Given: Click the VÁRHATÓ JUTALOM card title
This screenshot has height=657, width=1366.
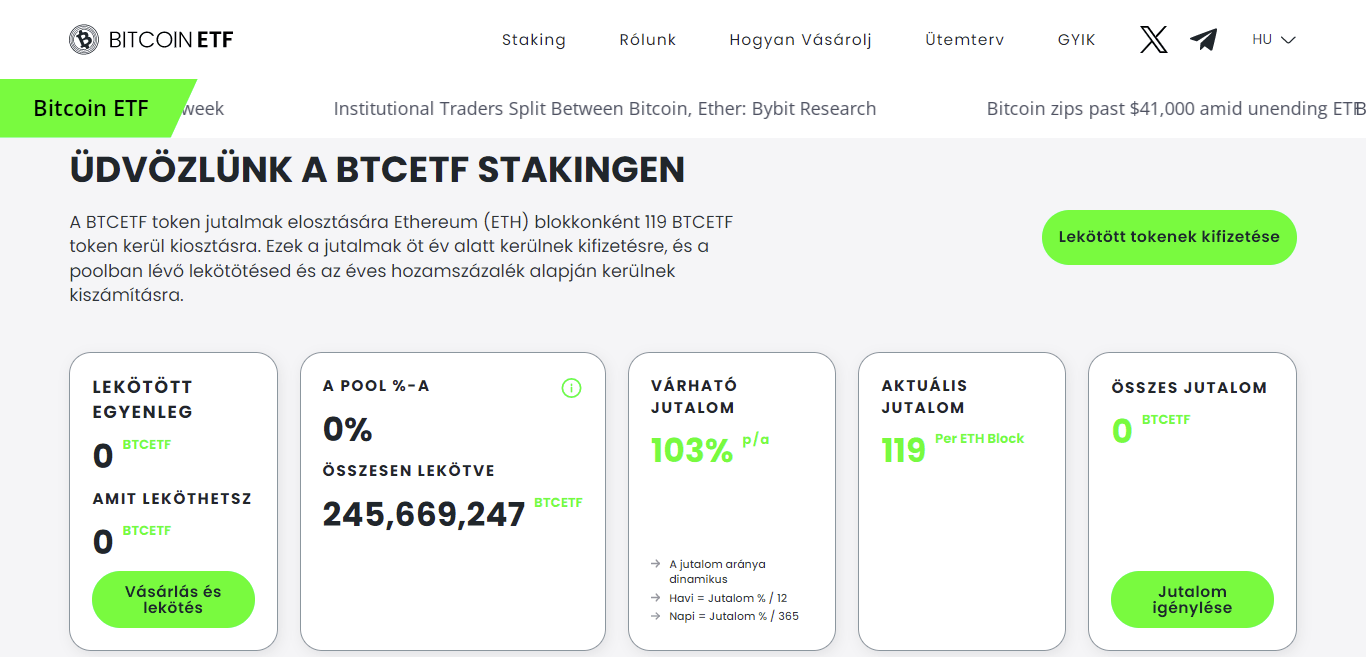Looking at the screenshot, I should pos(694,397).
